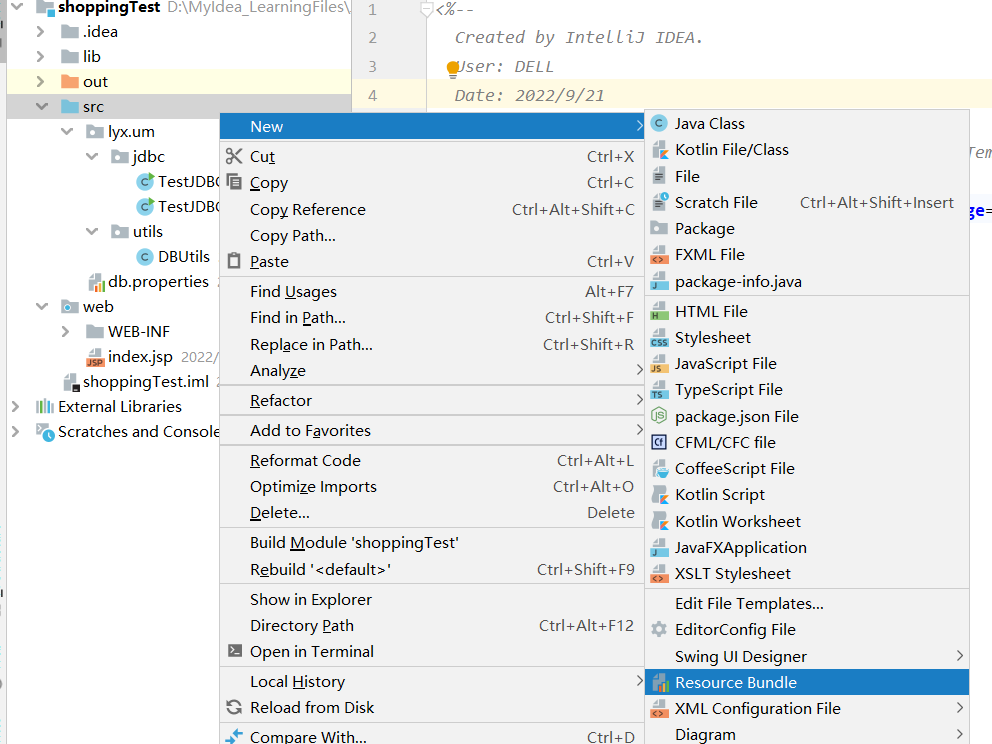Expand the lib folder
992x744 pixels.
click(x=40, y=56)
